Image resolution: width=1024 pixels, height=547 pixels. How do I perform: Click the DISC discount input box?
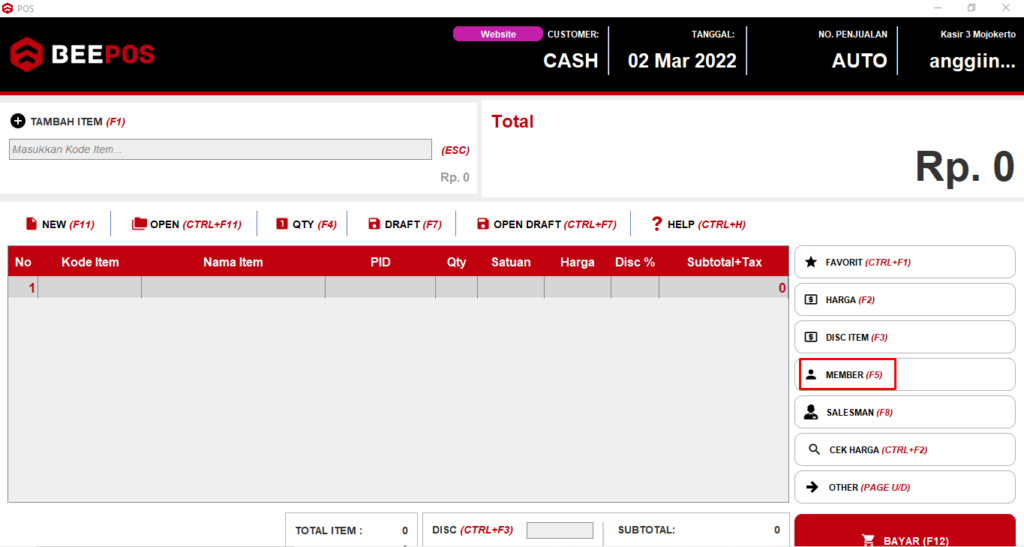(x=559, y=530)
